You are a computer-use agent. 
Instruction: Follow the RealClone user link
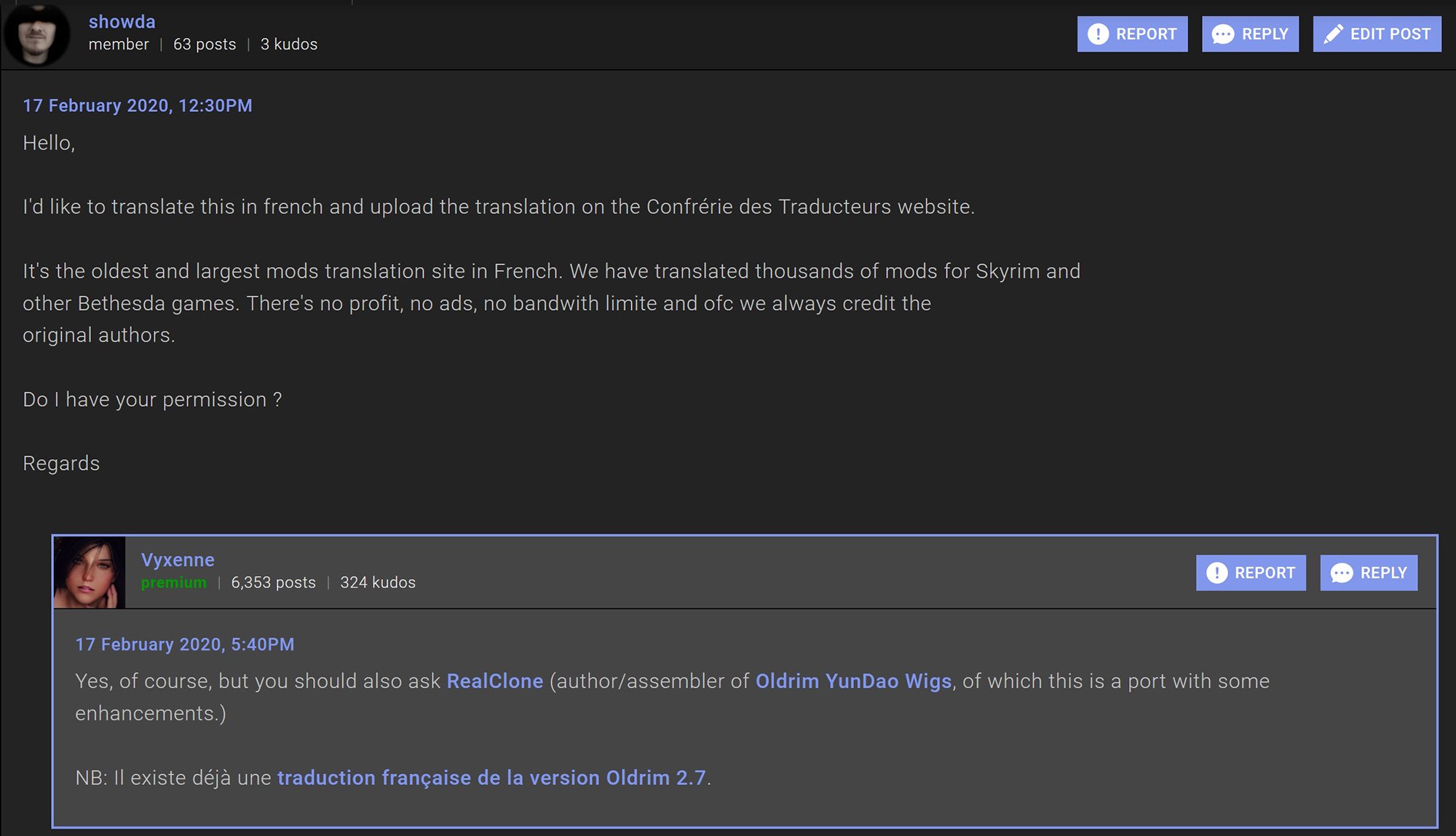[x=494, y=681]
